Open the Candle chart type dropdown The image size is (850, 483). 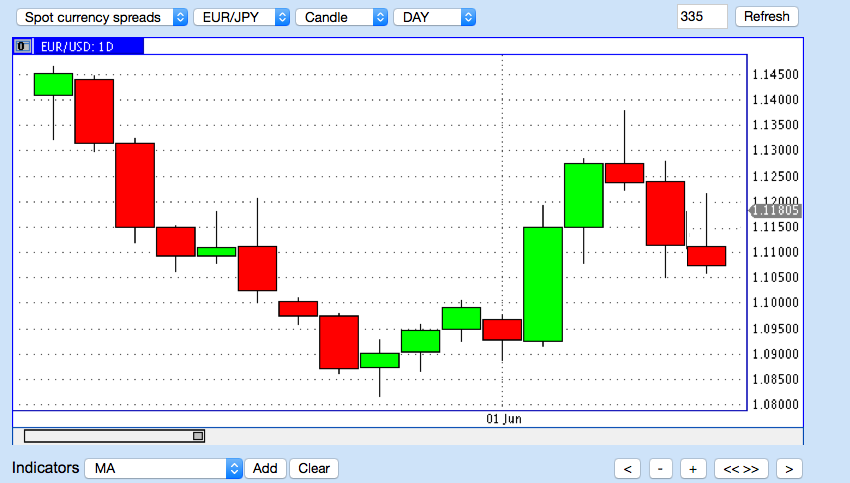[x=342, y=17]
